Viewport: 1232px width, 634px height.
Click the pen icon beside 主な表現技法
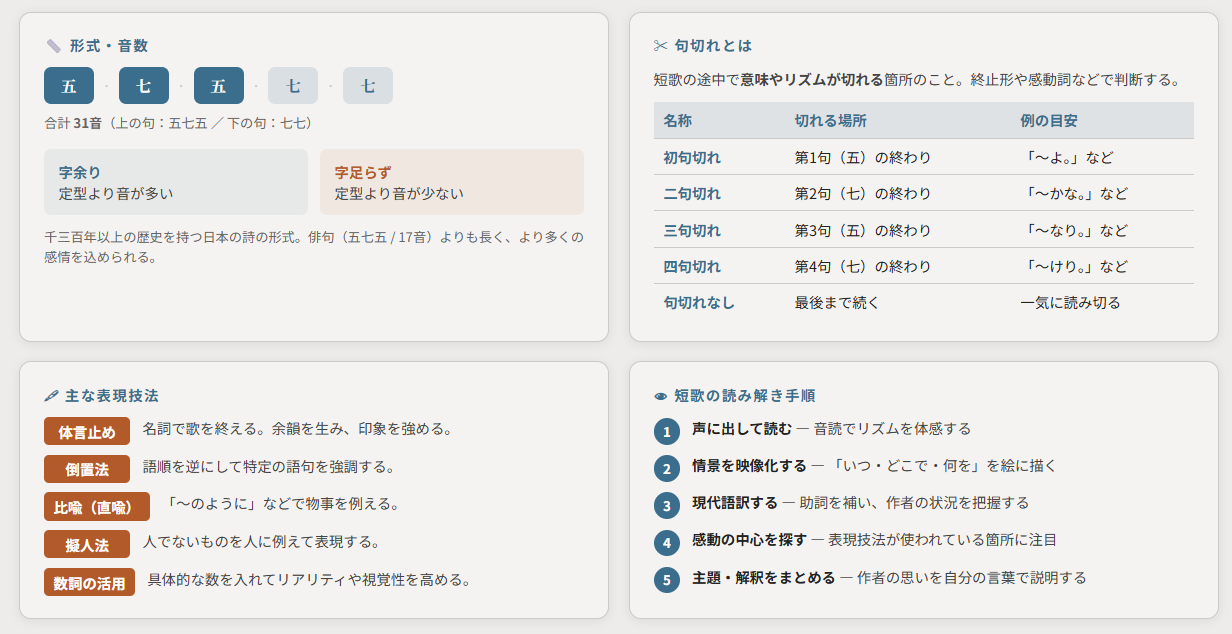52,394
